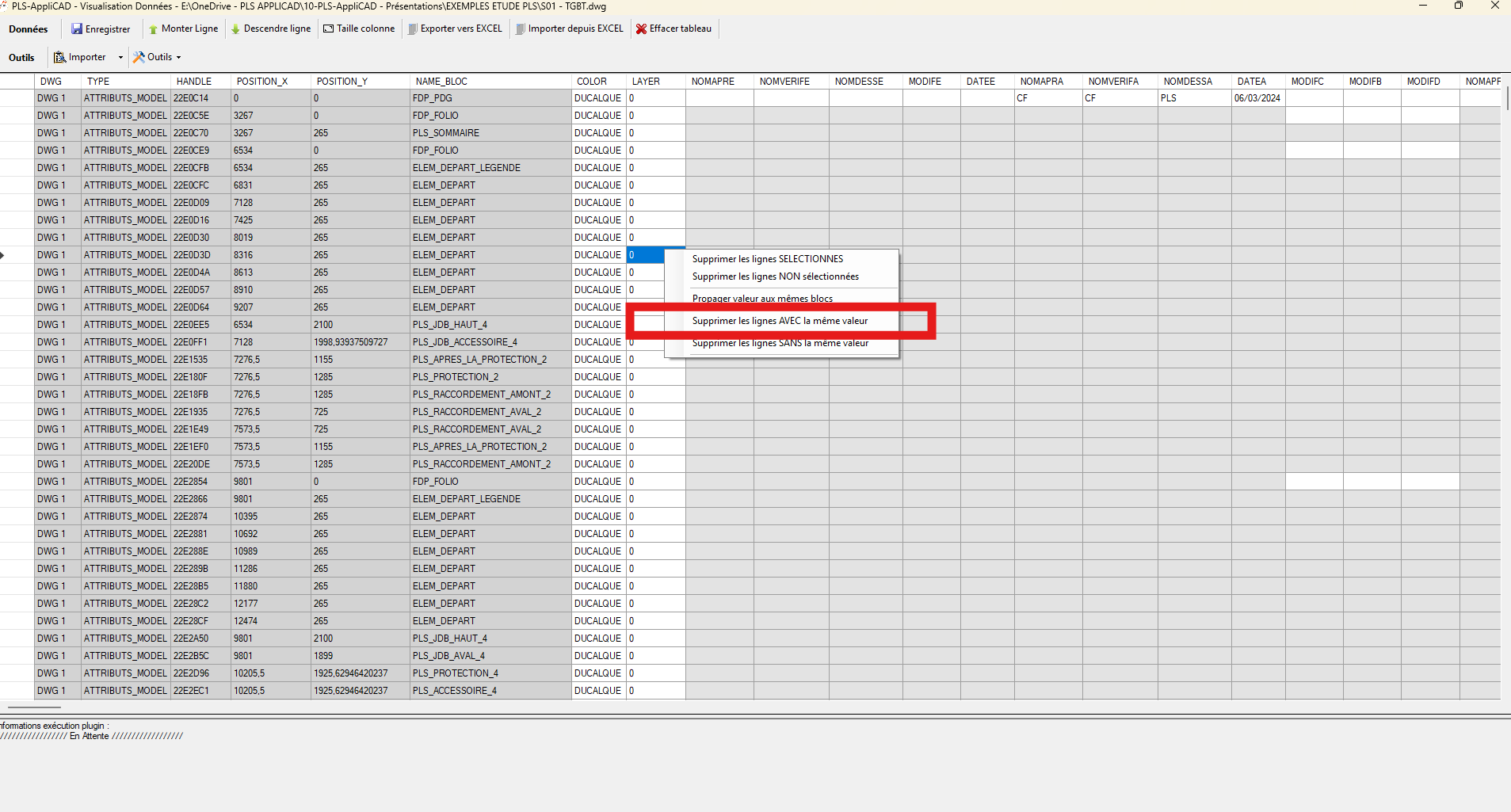Click the Descendre ligne down arrow icon
This screenshot has width=1511, height=812.
tap(235, 29)
